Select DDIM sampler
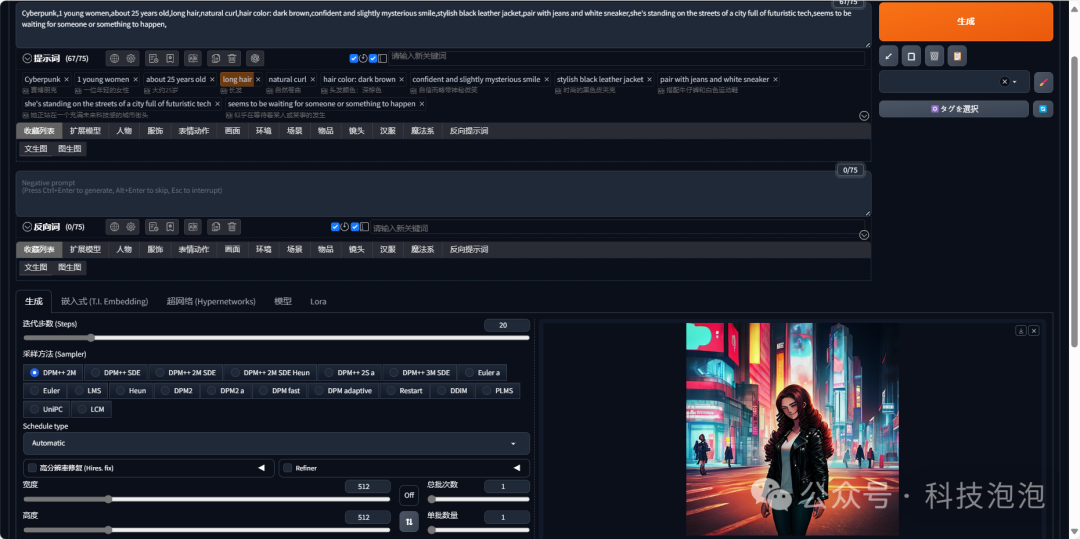The width and height of the screenshot is (1080, 539). point(452,390)
